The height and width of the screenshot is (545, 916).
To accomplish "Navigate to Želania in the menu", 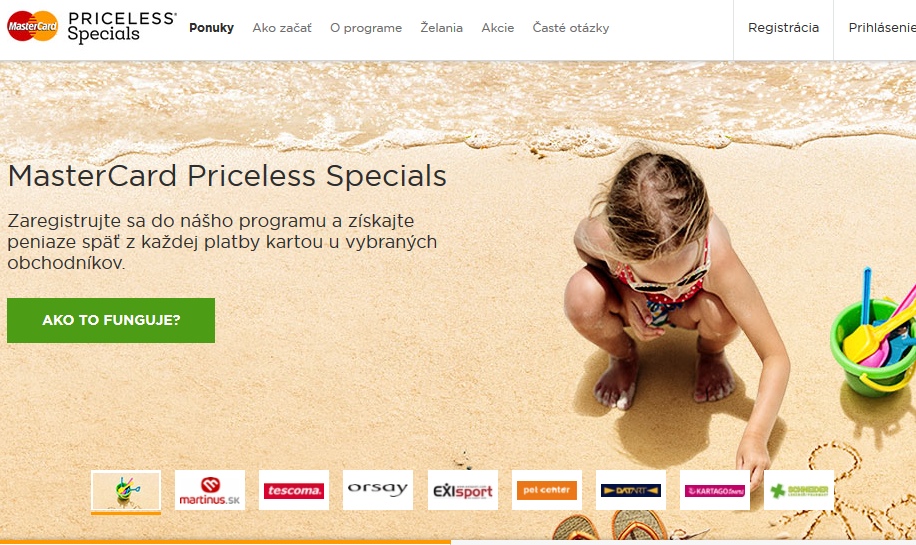I will (442, 27).
